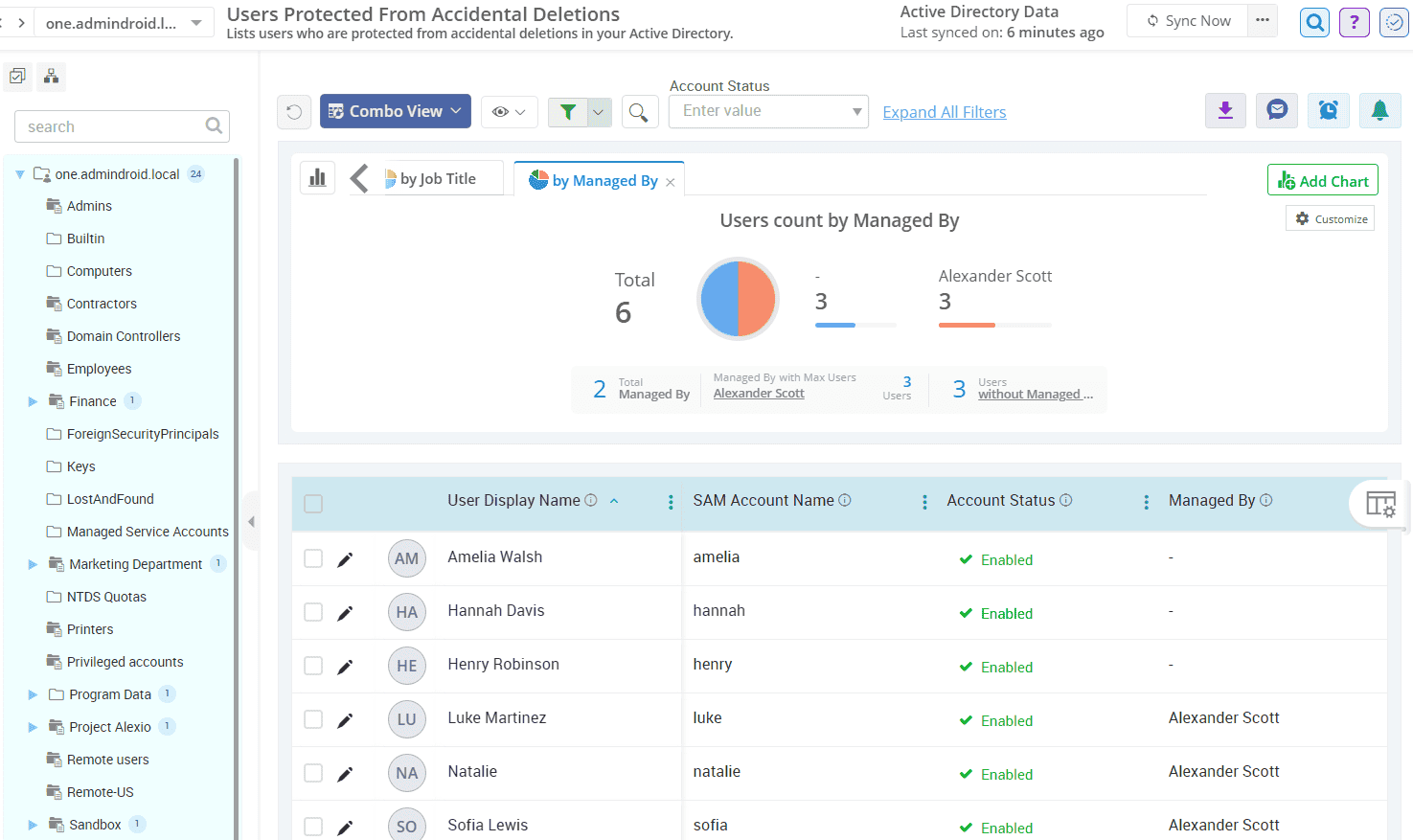1413x840 pixels.
Task: Expand the Finance tree node
Action: pos(33,402)
